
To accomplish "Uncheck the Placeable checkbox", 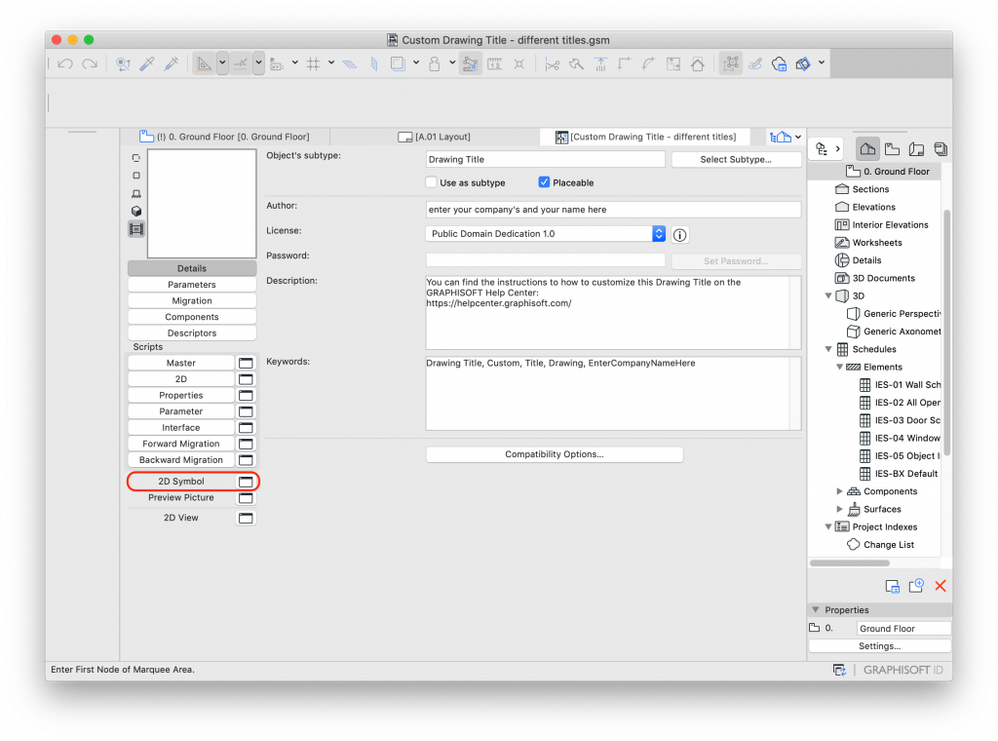I will coord(544,183).
